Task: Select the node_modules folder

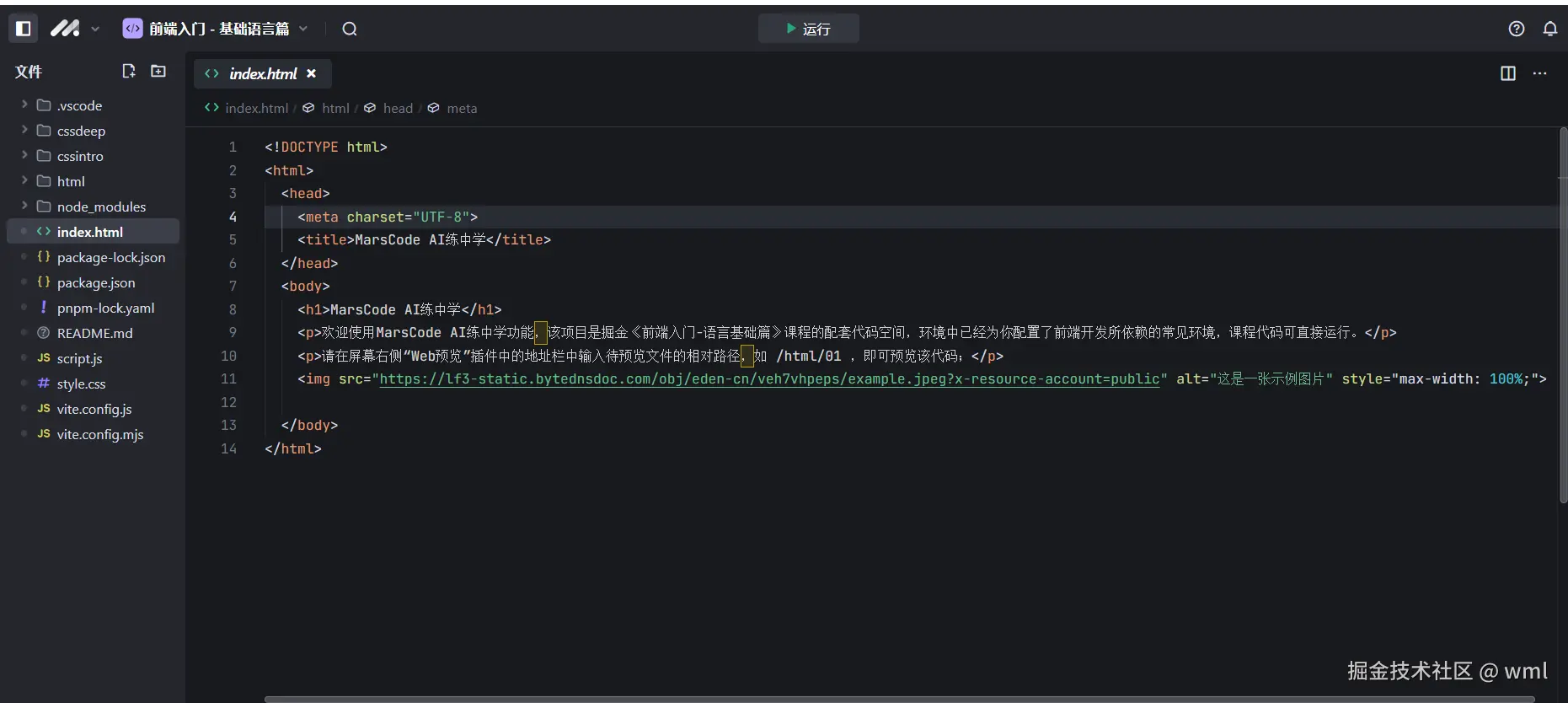Action: point(93,207)
